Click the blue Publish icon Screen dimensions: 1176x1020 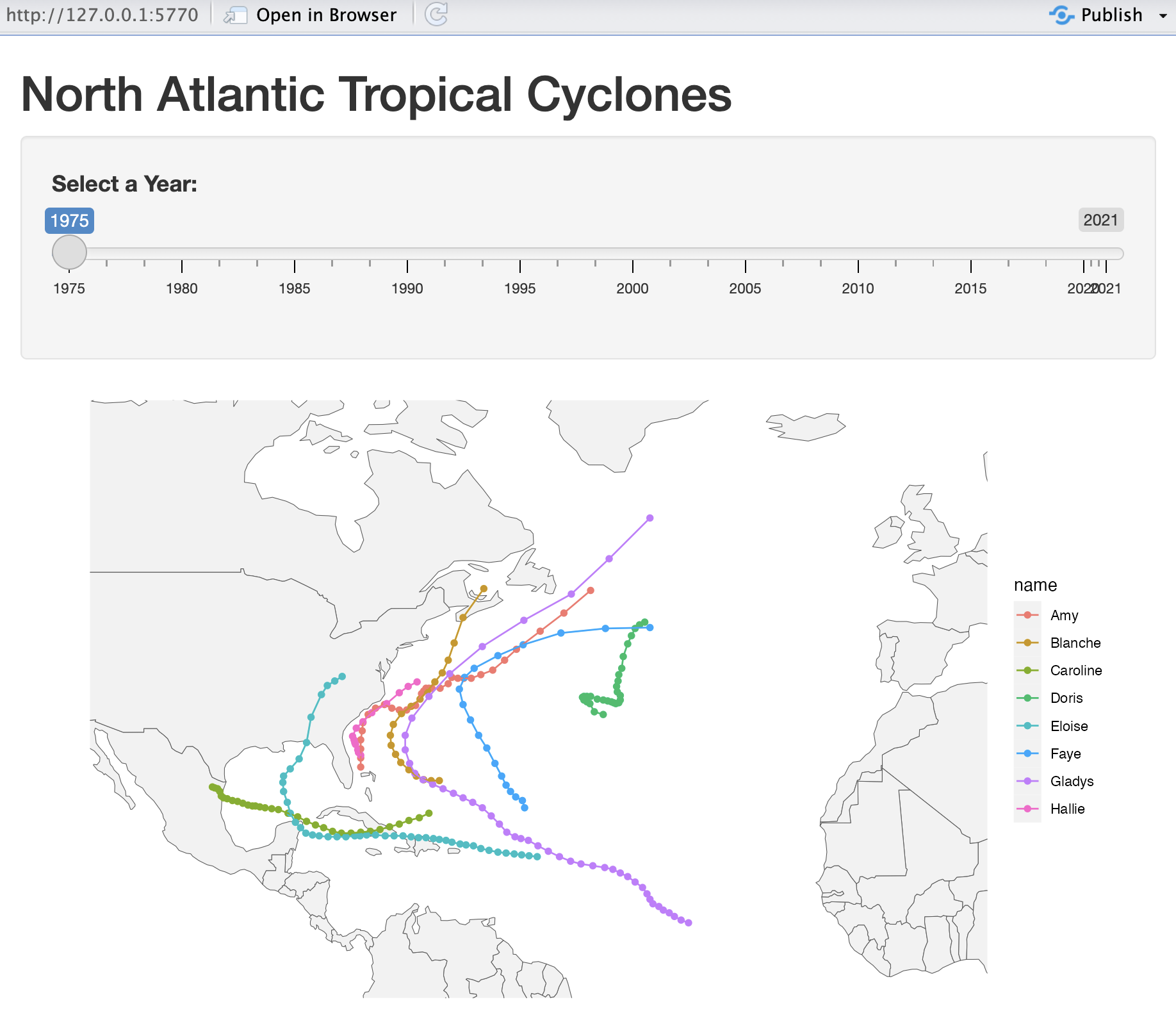(1061, 15)
